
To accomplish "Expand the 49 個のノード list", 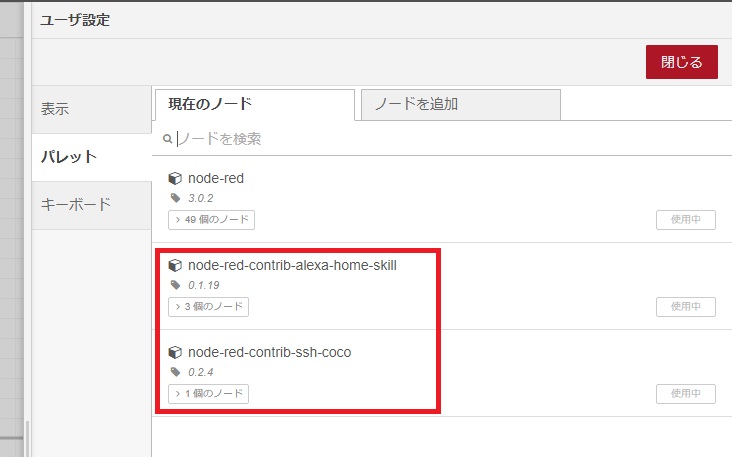I will pos(211,220).
